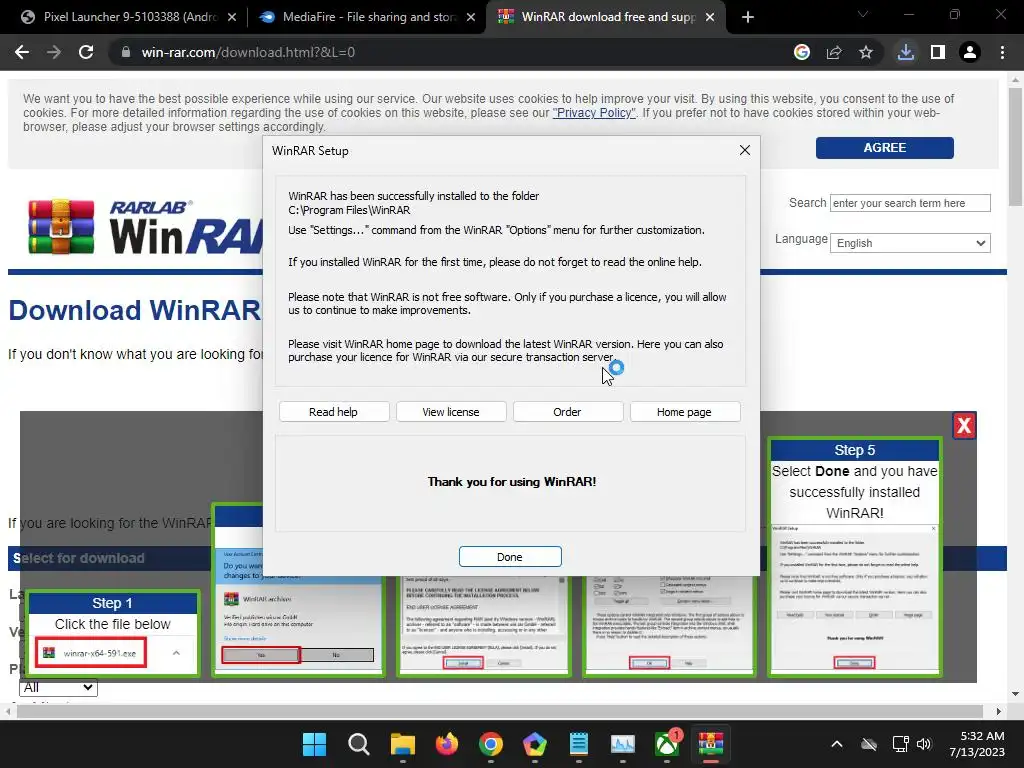The height and width of the screenshot is (768, 1024).
Task: Go back in Chrome browser
Action: [22, 52]
